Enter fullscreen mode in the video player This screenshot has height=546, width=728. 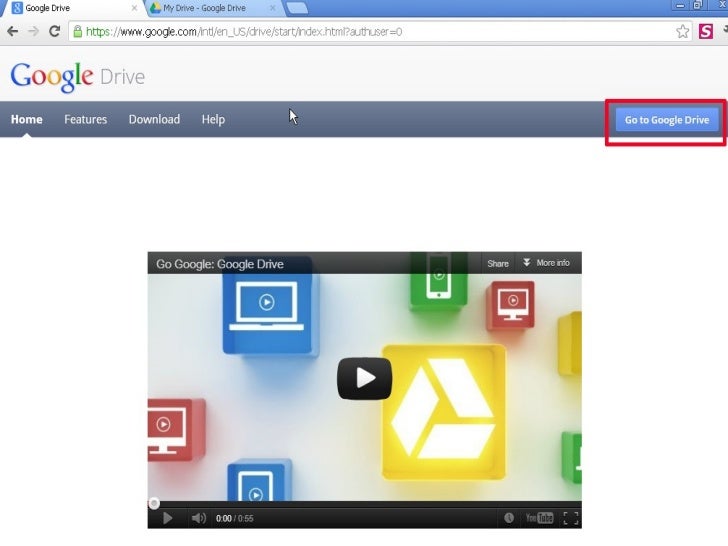[x=571, y=518]
